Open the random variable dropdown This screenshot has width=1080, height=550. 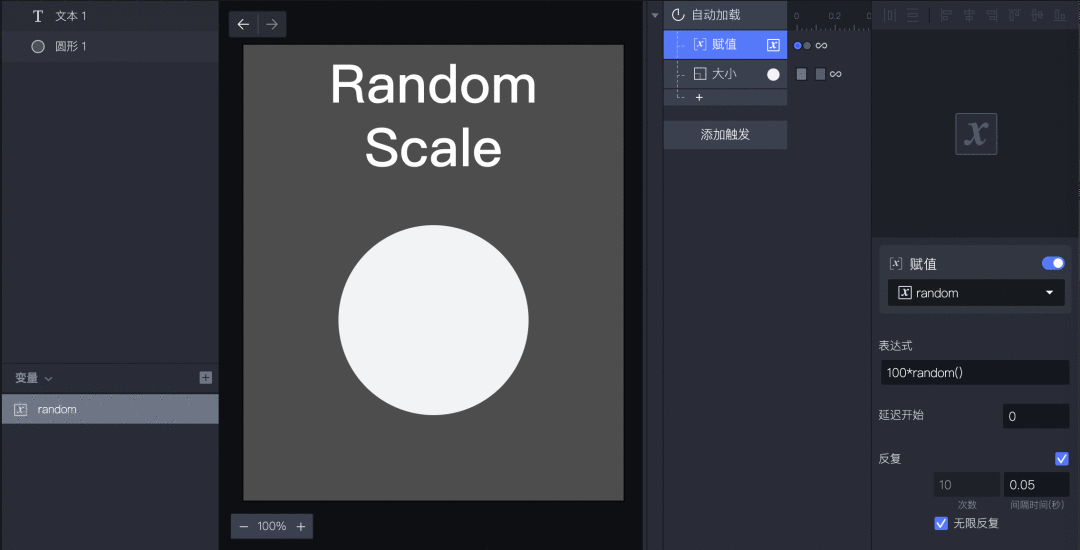(x=976, y=293)
